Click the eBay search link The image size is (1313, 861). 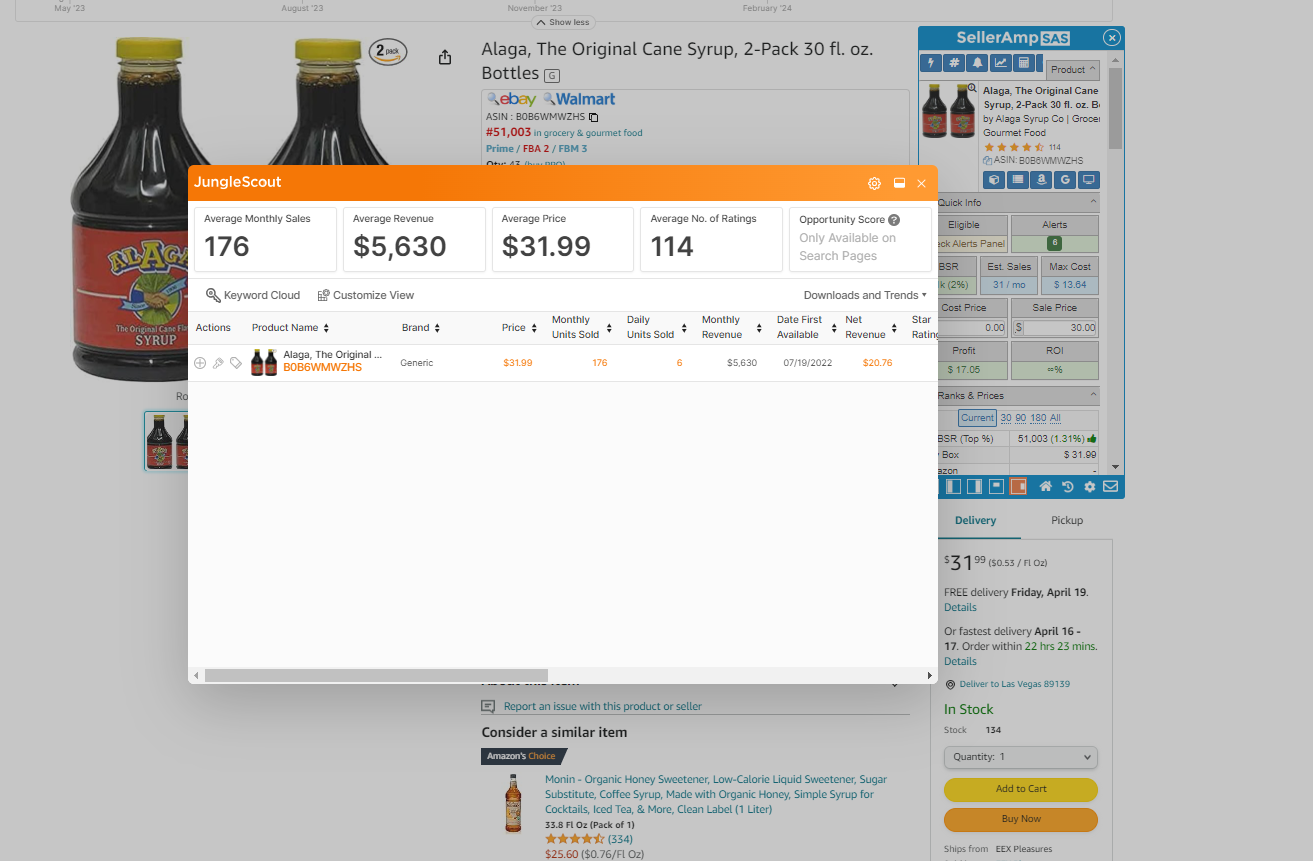click(512, 99)
